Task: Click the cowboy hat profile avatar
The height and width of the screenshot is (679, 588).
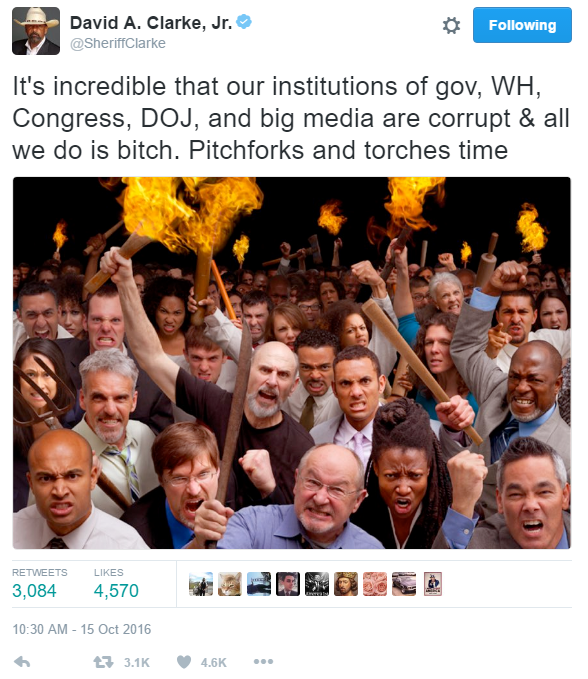Action: click(x=36, y=31)
